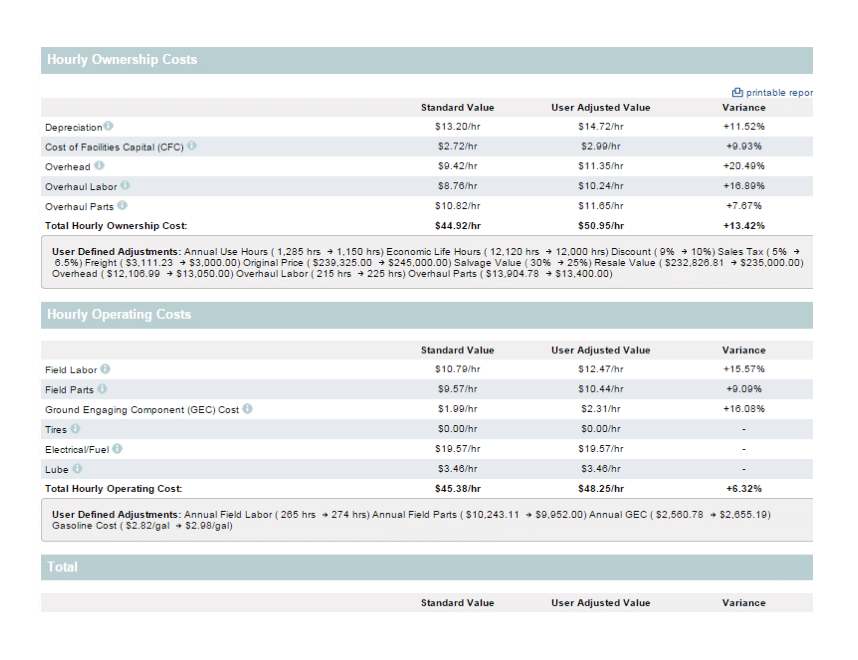The width and height of the screenshot is (858, 660).
Task: Click the Field Parts info icon
Action: point(102,389)
